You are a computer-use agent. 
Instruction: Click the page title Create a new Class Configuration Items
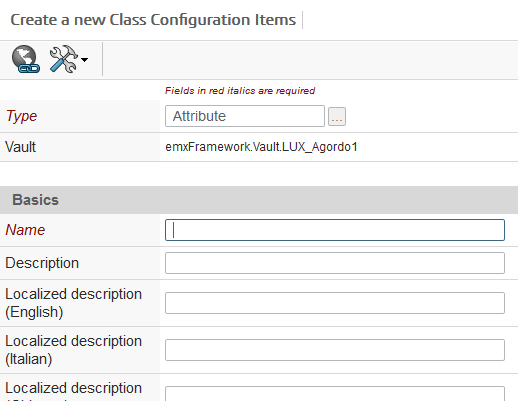pyautogui.click(x=153, y=20)
